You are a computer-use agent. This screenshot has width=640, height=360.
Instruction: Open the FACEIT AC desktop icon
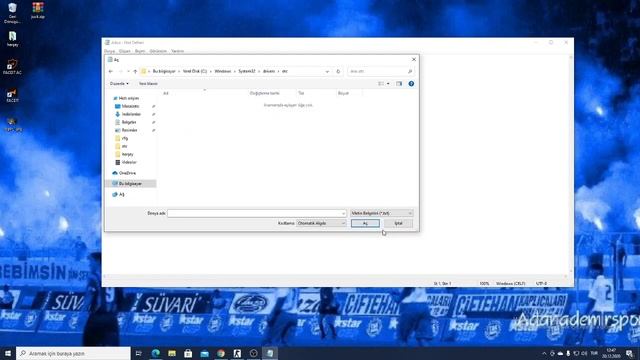(x=12, y=67)
